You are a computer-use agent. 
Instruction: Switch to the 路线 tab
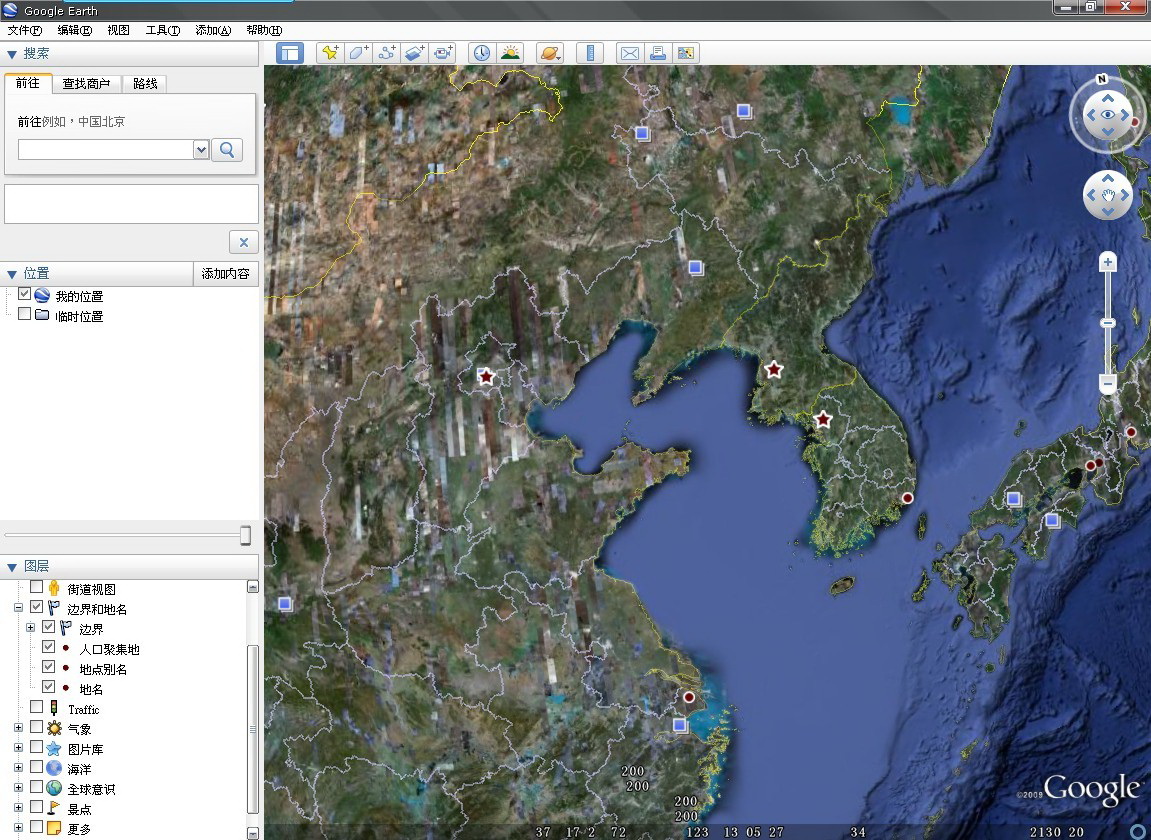pos(144,84)
